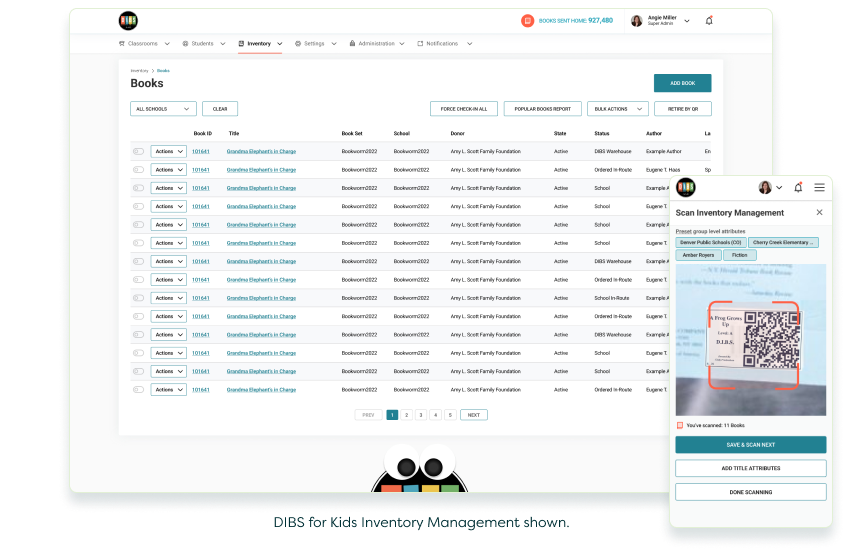
Task: Close the Scan Inventory Management panel
Action: 819,212
